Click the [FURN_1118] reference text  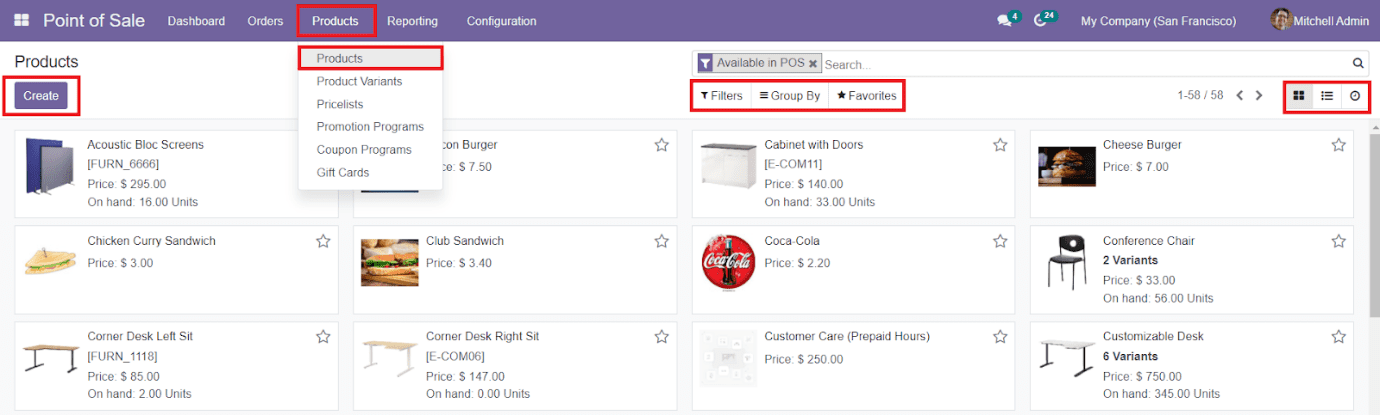tap(122, 356)
